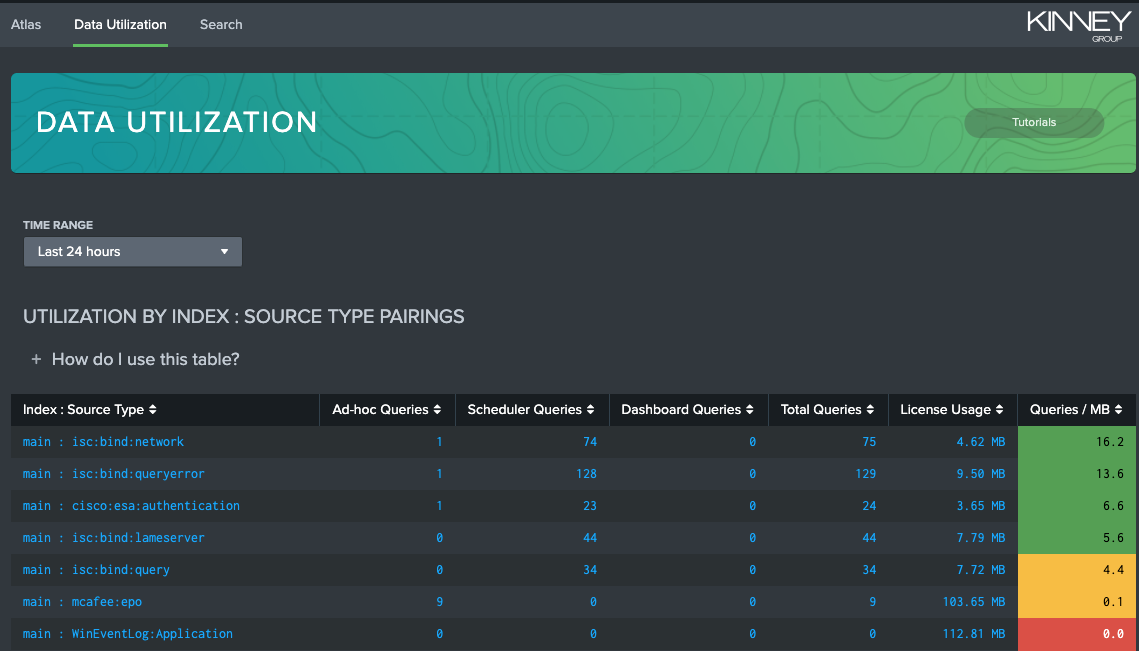Open the Last 24 hours time range dropdown
This screenshot has height=651, width=1139.
click(132, 251)
